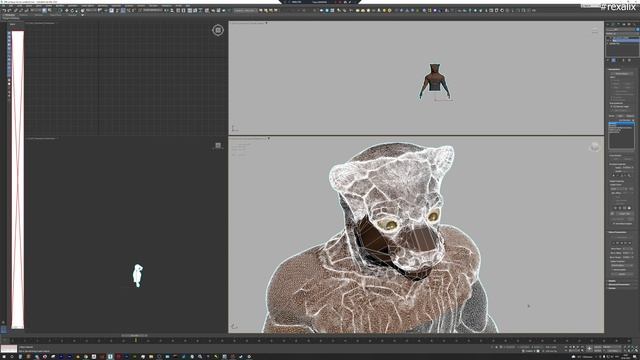Screen dimensions: 640x360
Task: Click the top-left viewport label menu
Action: (41, 23)
